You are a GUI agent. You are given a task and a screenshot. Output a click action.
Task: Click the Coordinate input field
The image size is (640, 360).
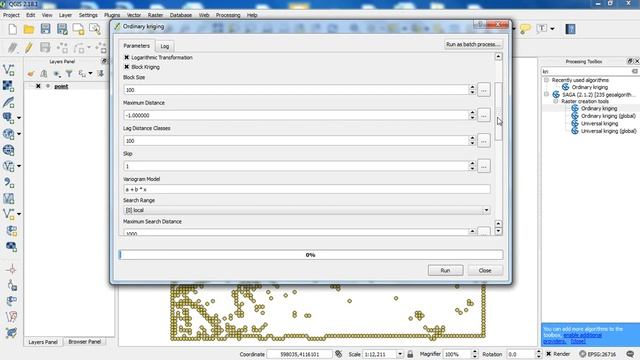[x=300, y=354]
